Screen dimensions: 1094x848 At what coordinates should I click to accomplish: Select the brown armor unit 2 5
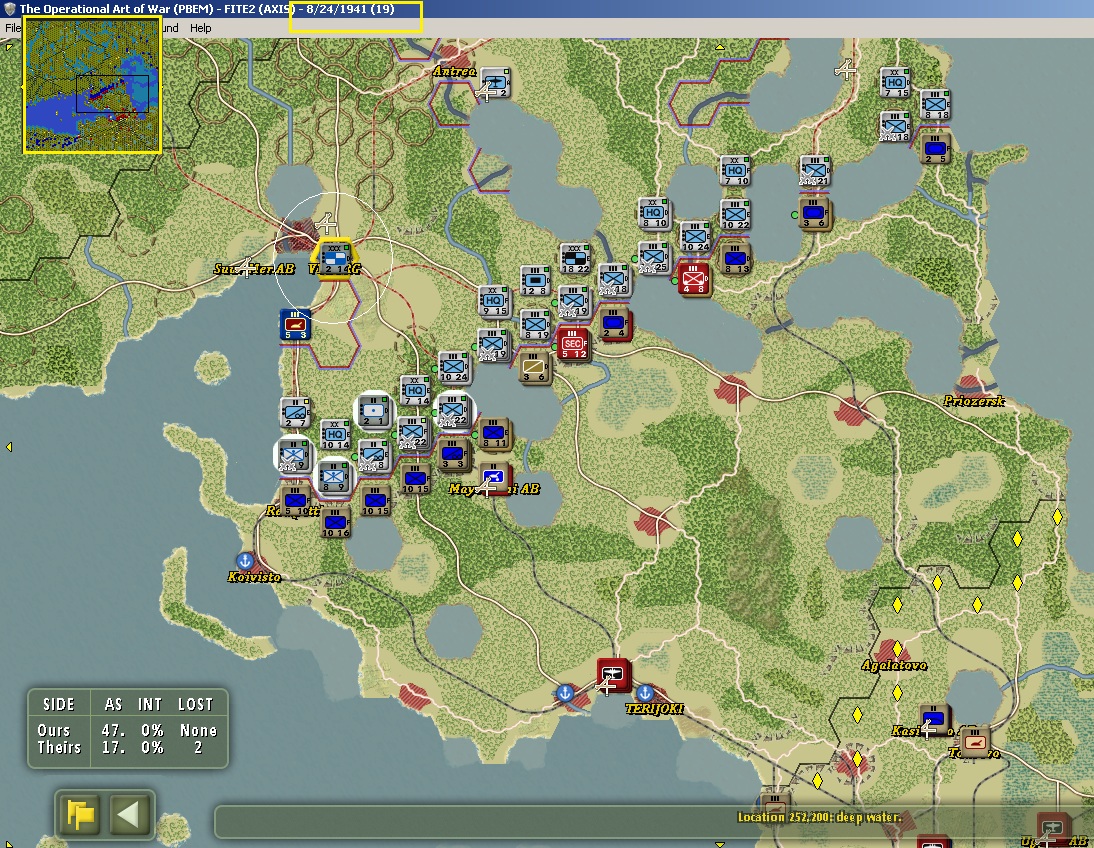pyautogui.click(x=935, y=149)
